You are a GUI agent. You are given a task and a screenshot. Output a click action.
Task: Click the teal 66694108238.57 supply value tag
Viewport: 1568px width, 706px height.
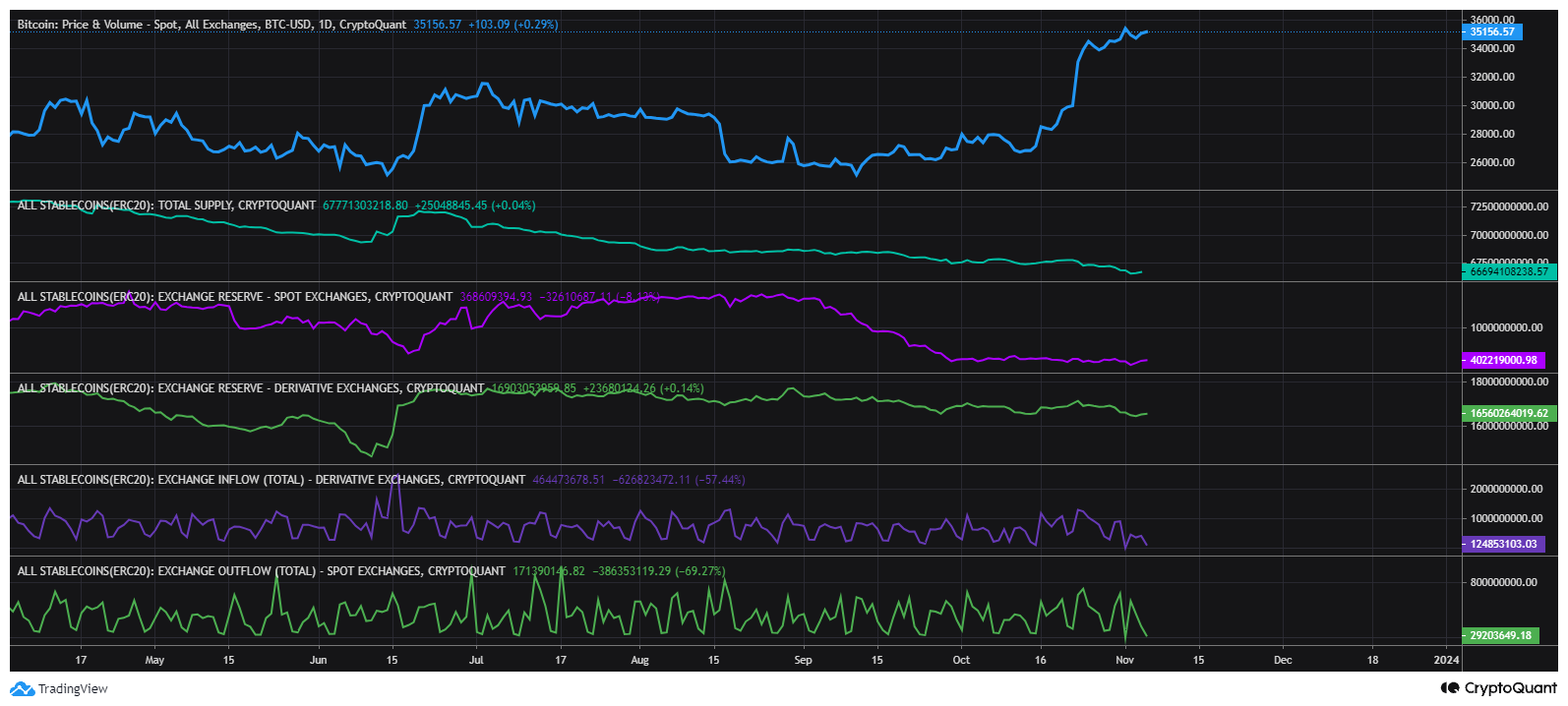point(1508,271)
